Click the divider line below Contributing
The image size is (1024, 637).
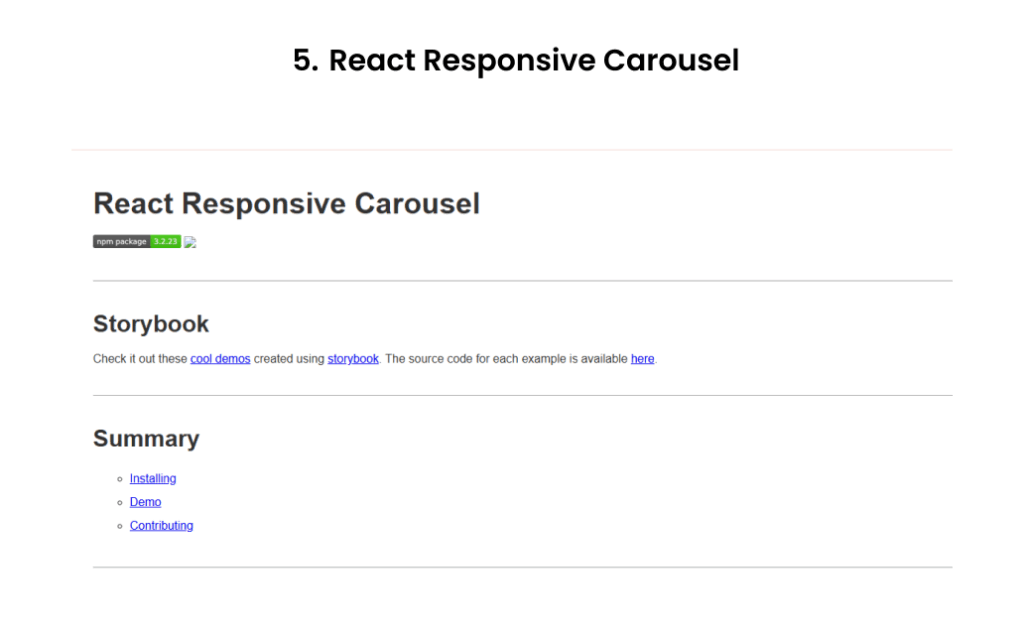click(522, 567)
